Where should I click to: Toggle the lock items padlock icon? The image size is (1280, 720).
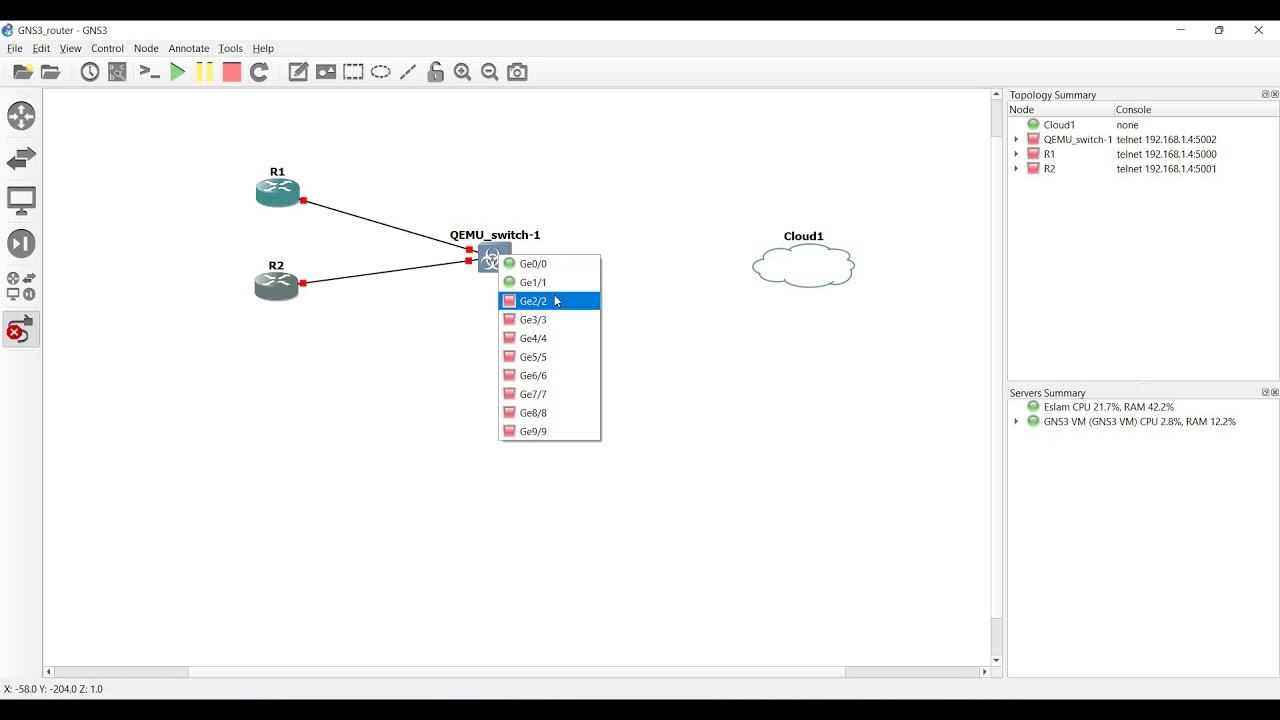(x=436, y=72)
